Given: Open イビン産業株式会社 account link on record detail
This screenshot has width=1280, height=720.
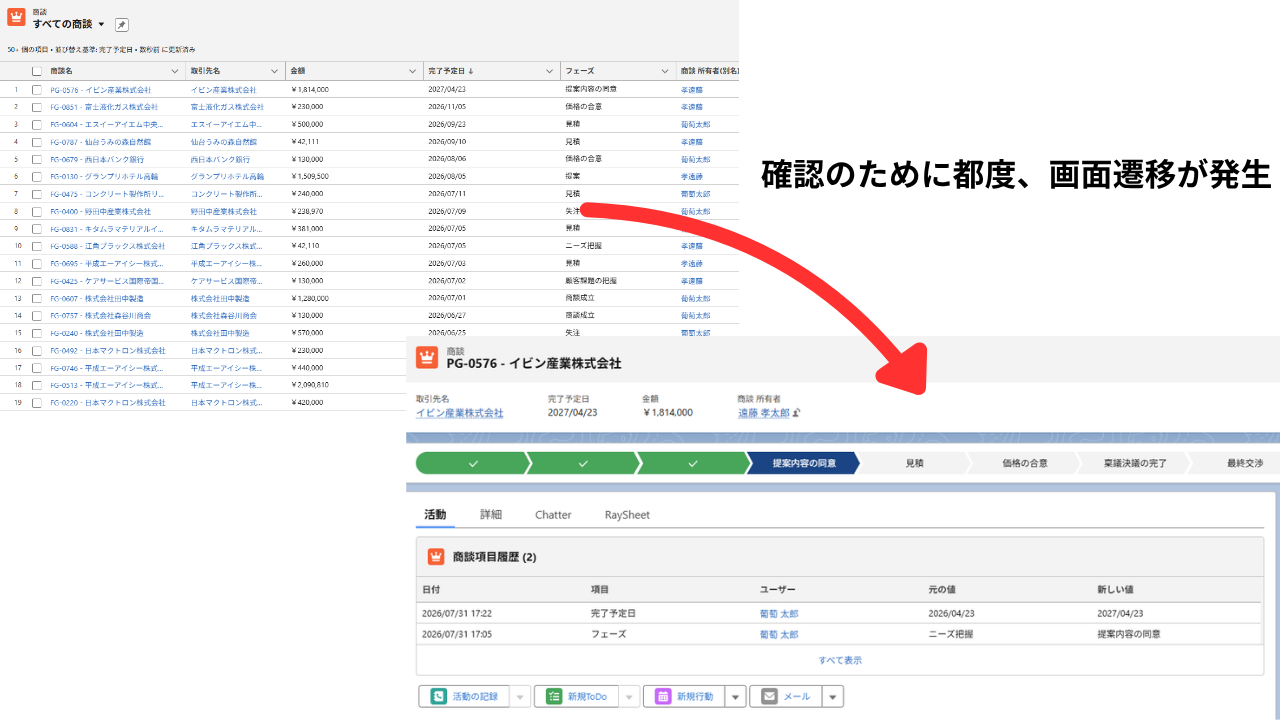Looking at the screenshot, I should 460,413.
